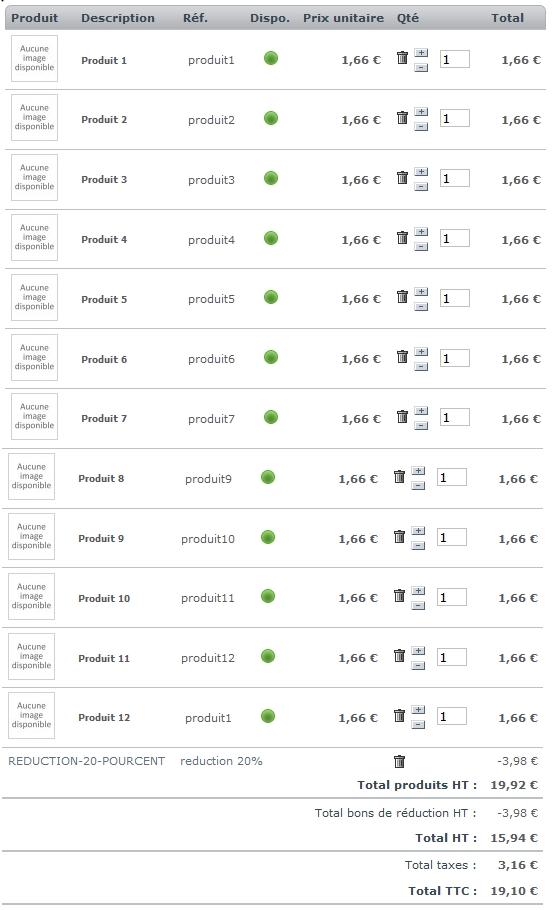This screenshot has width=553, height=910.
Task: Click trash icon for Produit 12
Action: [399, 716]
